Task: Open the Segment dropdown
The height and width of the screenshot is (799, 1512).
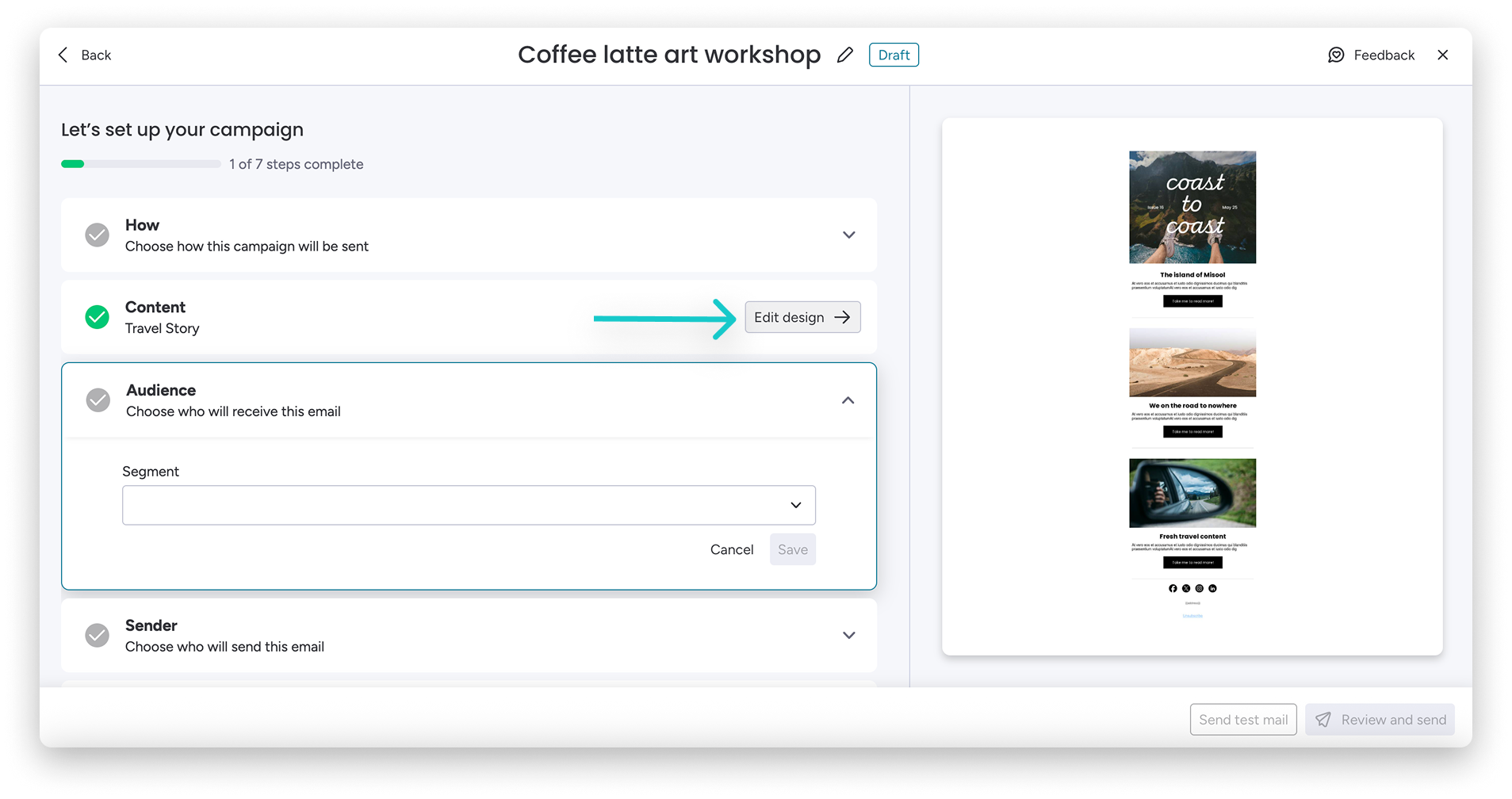Action: [469, 505]
